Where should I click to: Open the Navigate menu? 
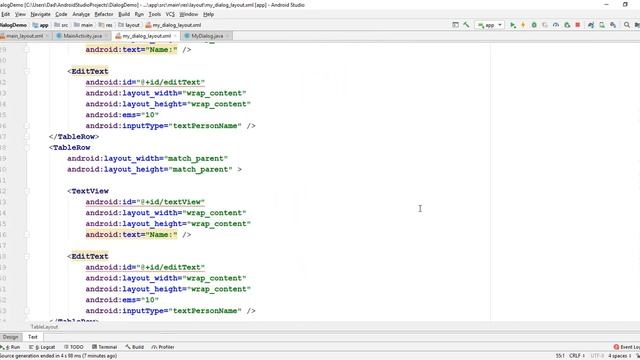click(40, 14)
